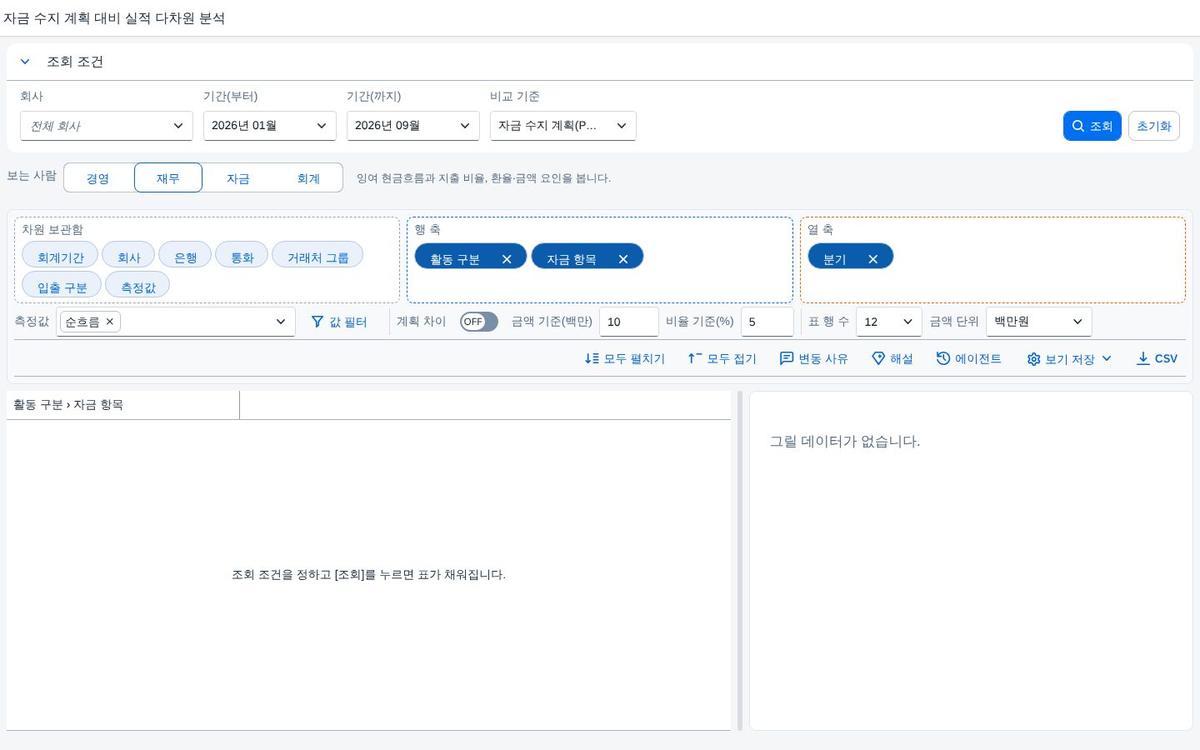The height and width of the screenshot is (750, 1200).
Task: Click the 조회 search button
Action: pyautogui.click(x=1092, y=126)
